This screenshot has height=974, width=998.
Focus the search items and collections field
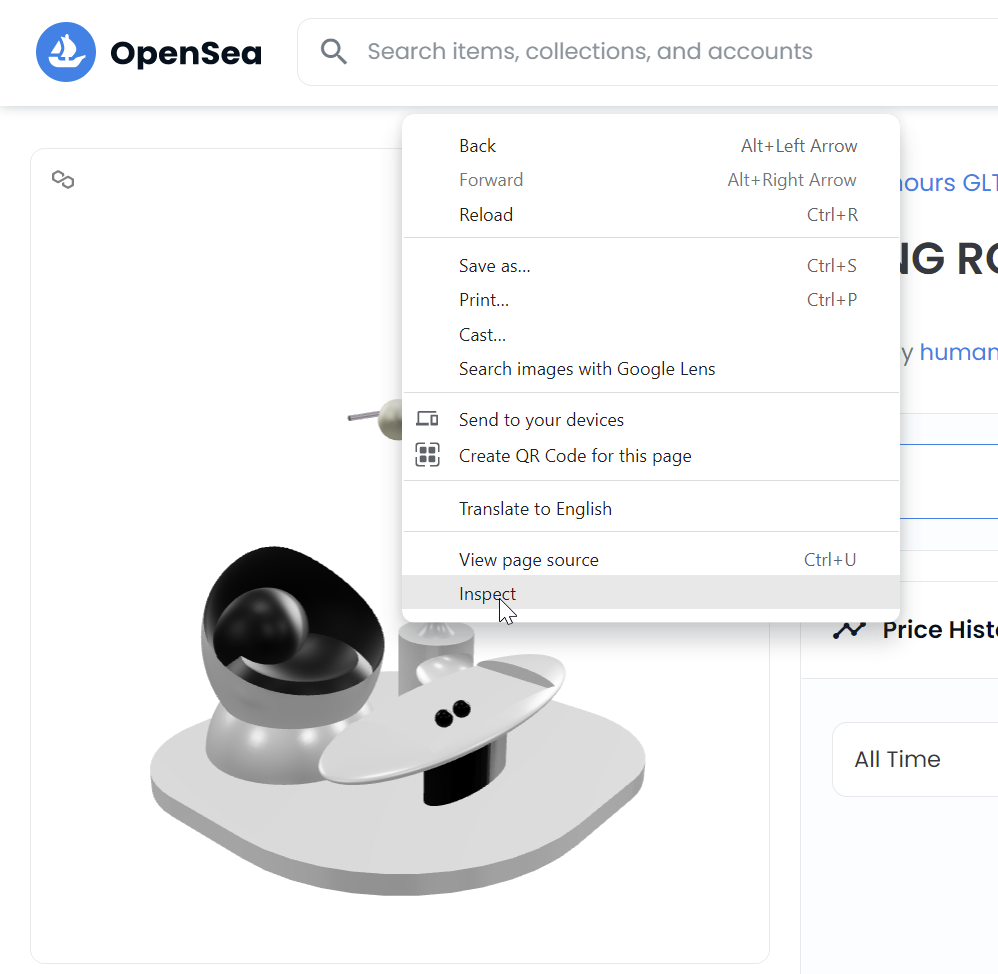coord(647,52)
